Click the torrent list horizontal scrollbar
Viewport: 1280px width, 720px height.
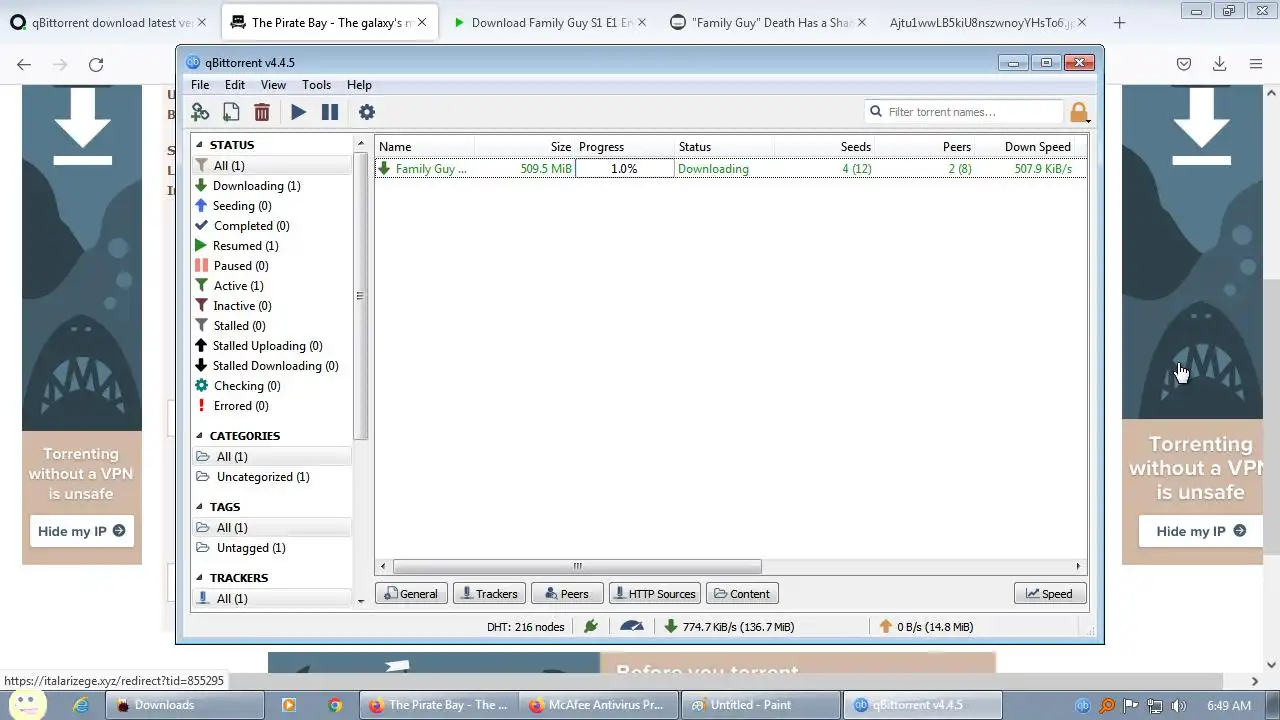pos(577,566)
